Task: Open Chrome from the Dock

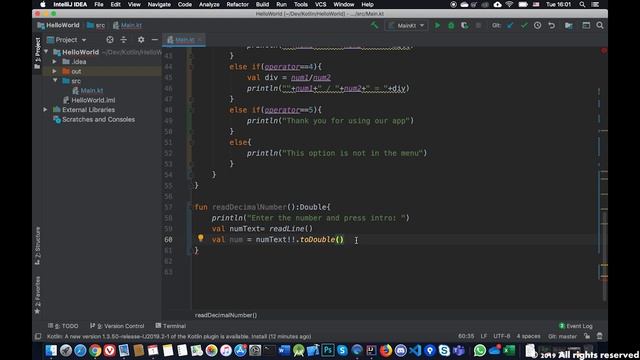Action: [x=95, y=350]
